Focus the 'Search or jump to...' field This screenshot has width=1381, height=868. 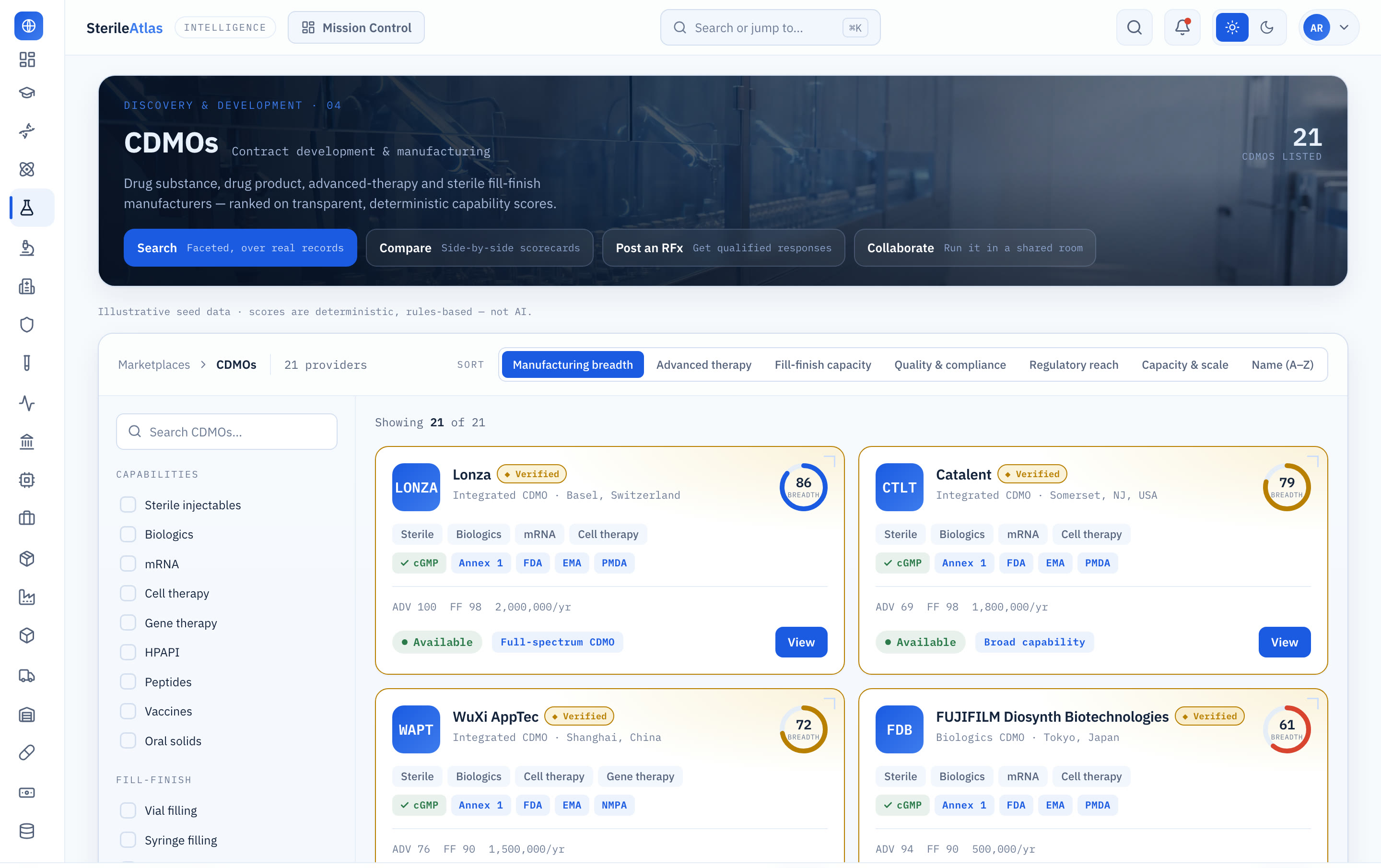tap(770, 27)
